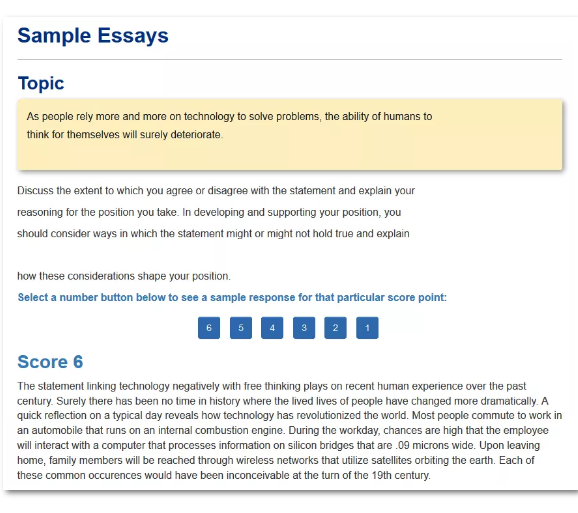Show the score 1 sample response

[x=367, y=328]
